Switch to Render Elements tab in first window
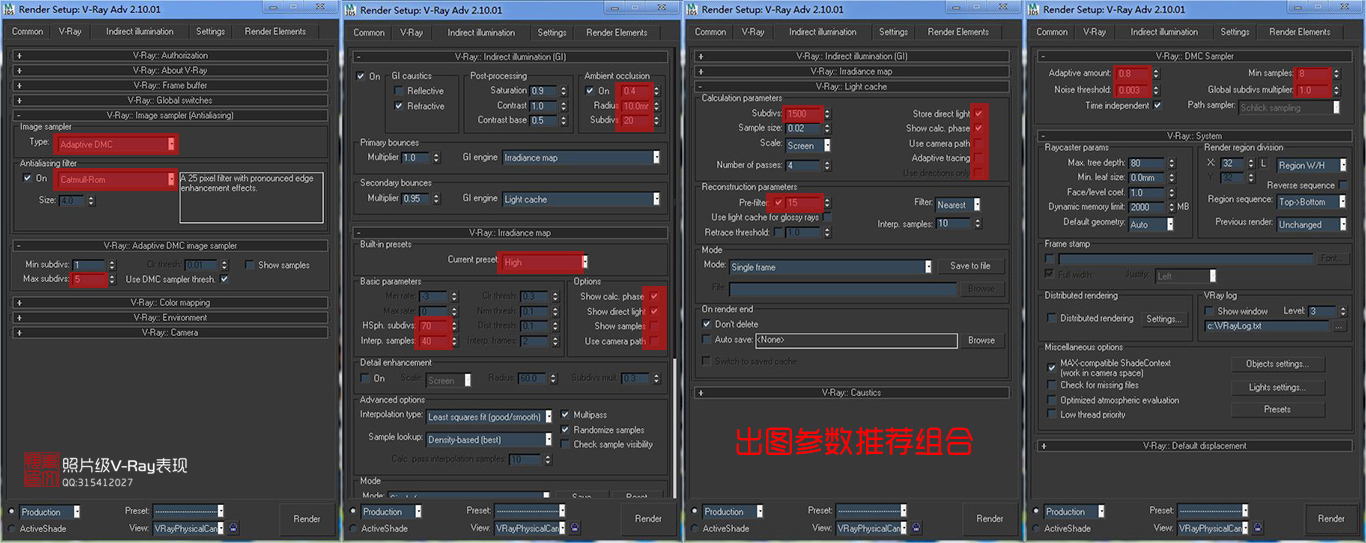 click(276, 32)
